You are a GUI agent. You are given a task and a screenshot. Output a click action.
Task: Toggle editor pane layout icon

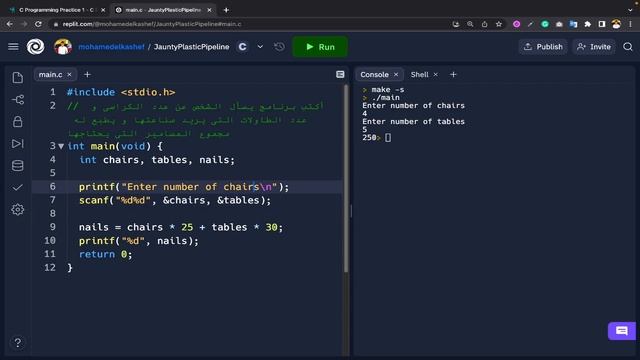[x=340, y=74]
